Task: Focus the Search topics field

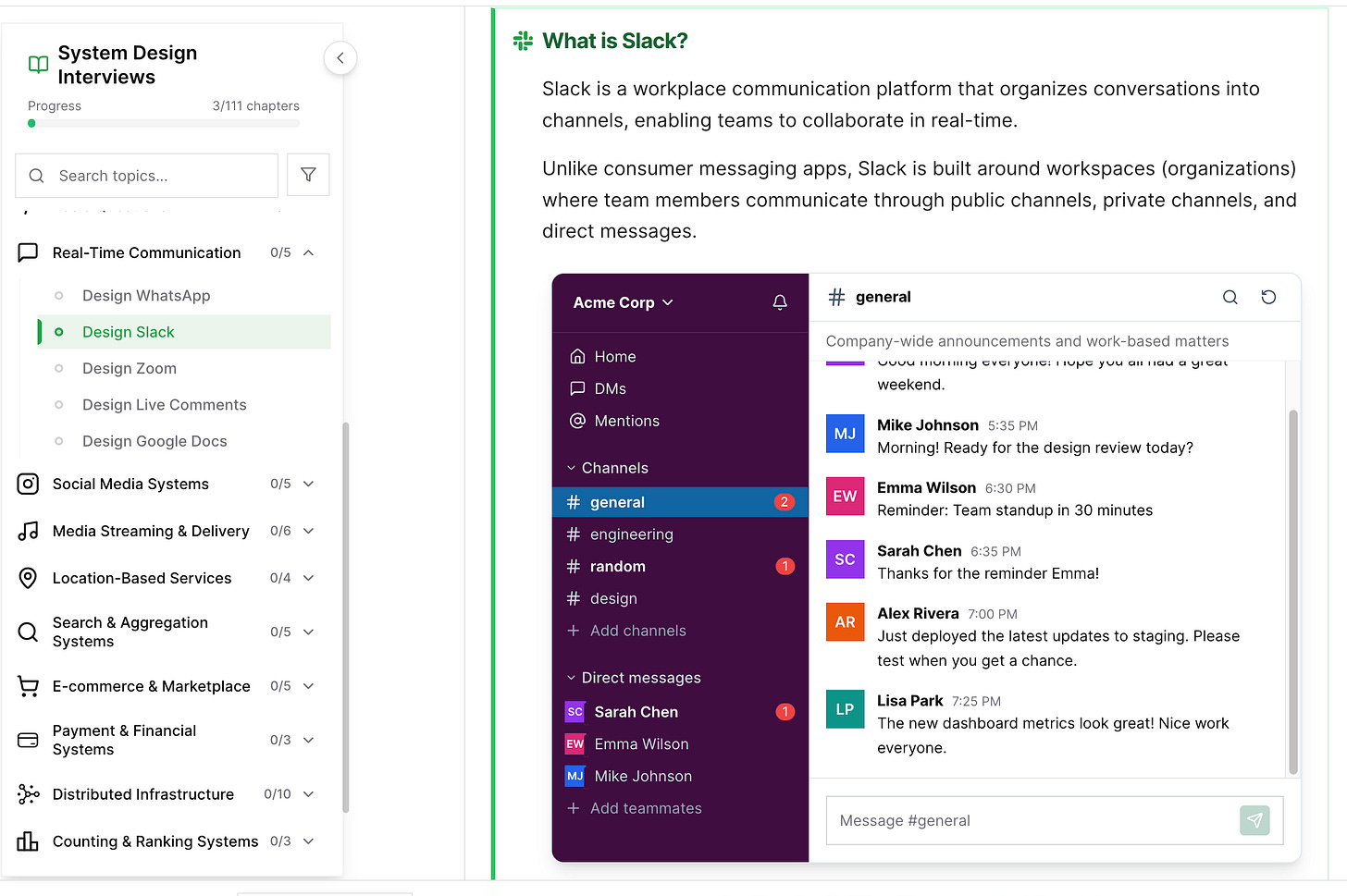Action: [x=147, y=176]
